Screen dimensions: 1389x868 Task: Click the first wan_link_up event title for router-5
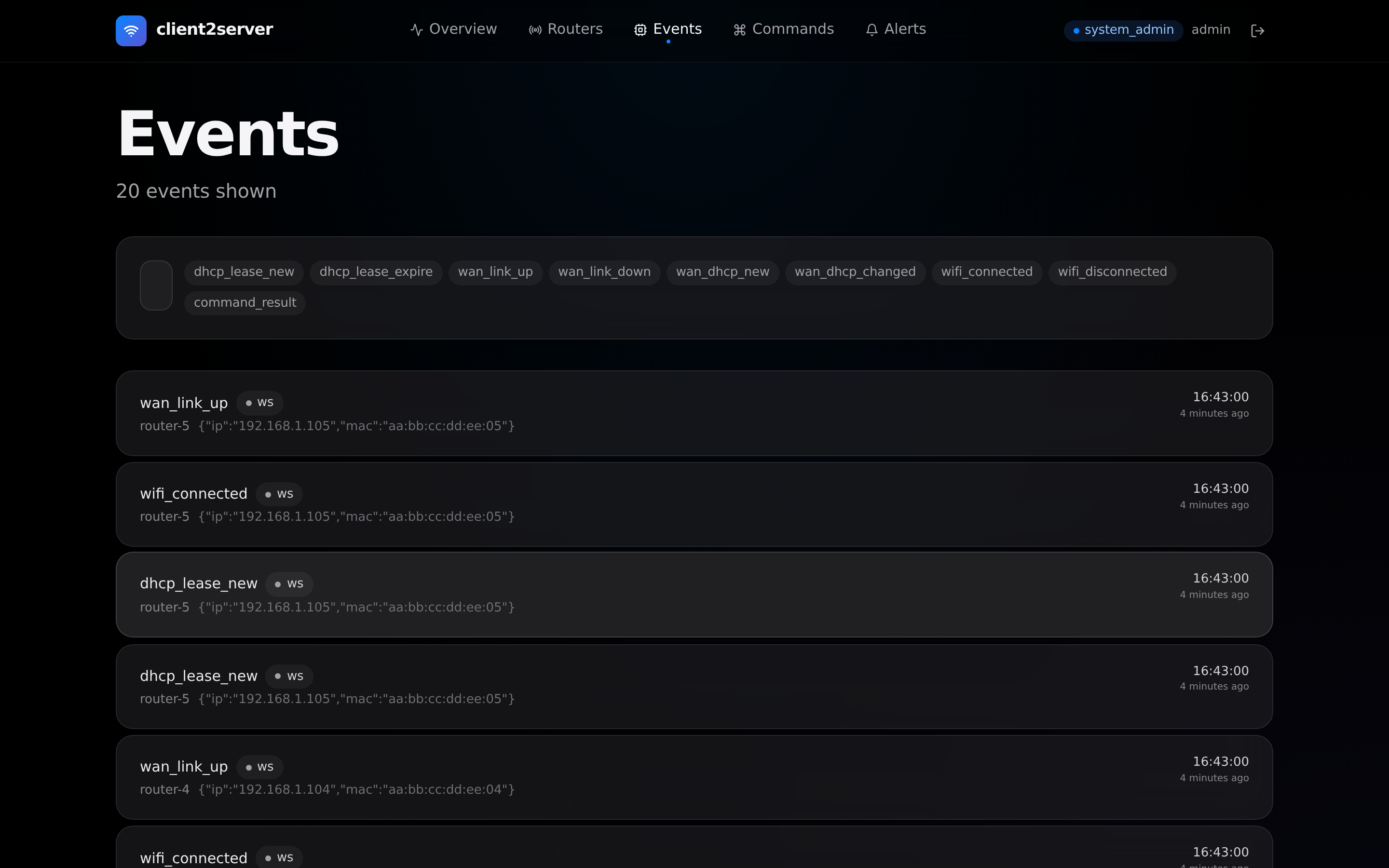tap(184, 403)
